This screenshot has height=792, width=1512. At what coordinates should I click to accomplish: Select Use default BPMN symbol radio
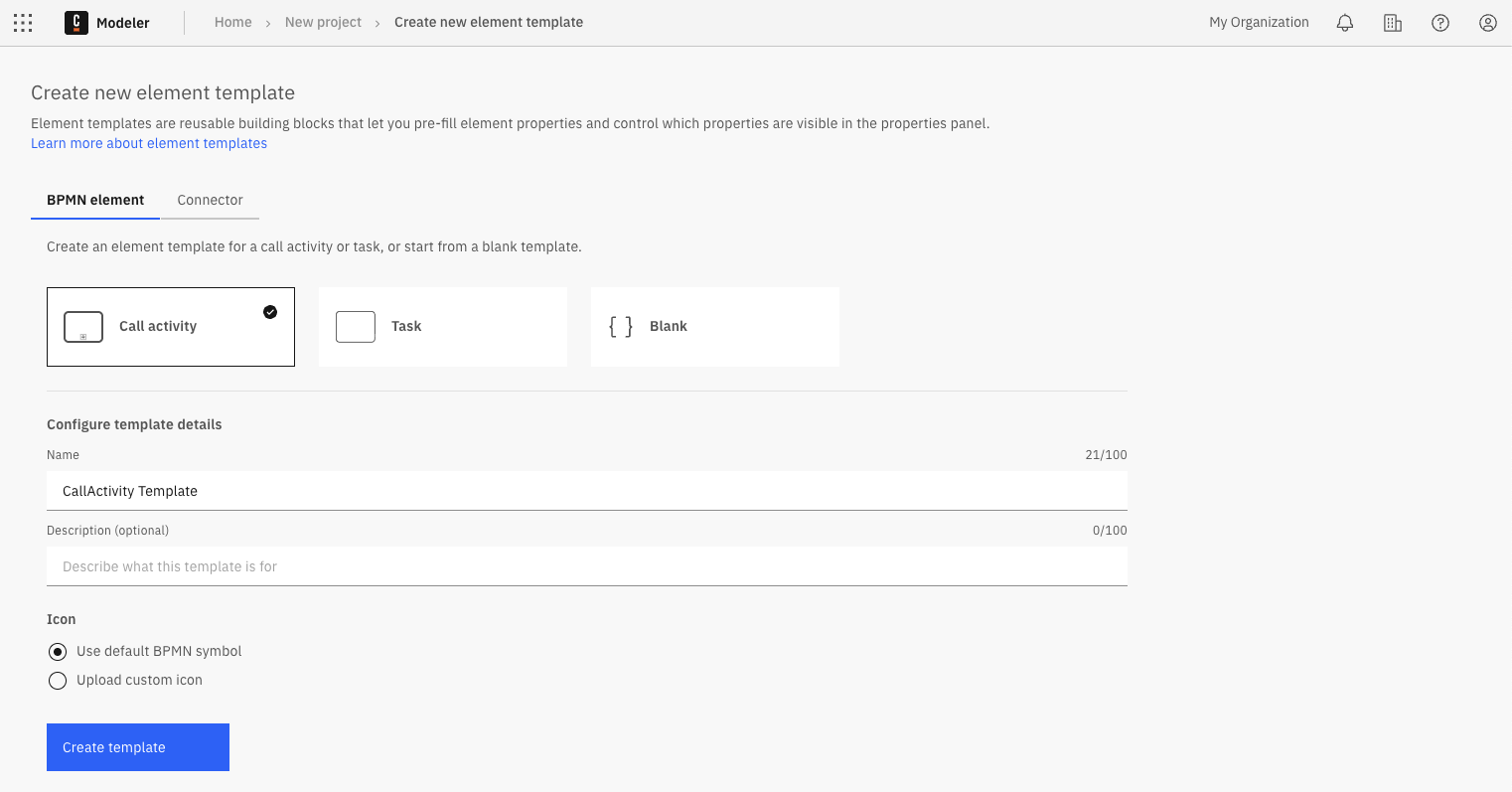click(58, 652)
